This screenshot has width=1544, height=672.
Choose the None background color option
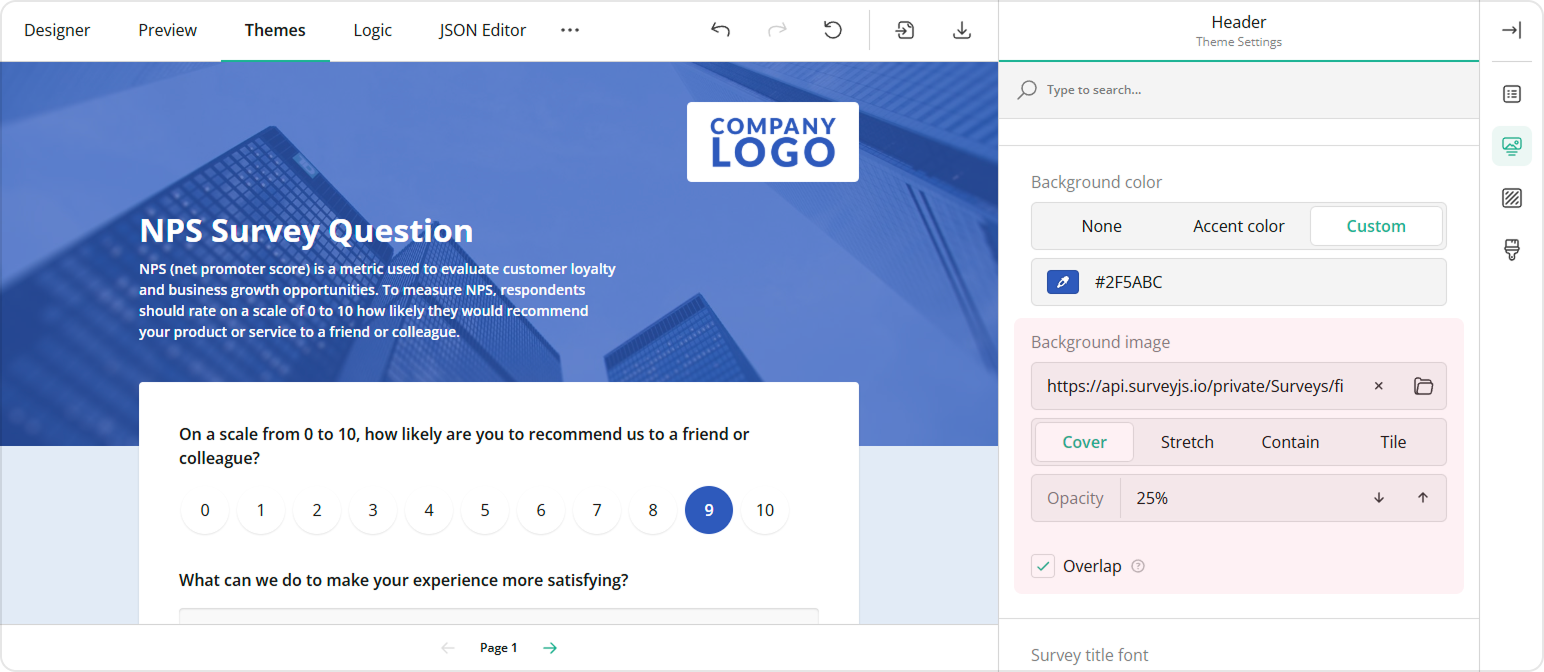pyautogui.click(x=1101, y=226)
